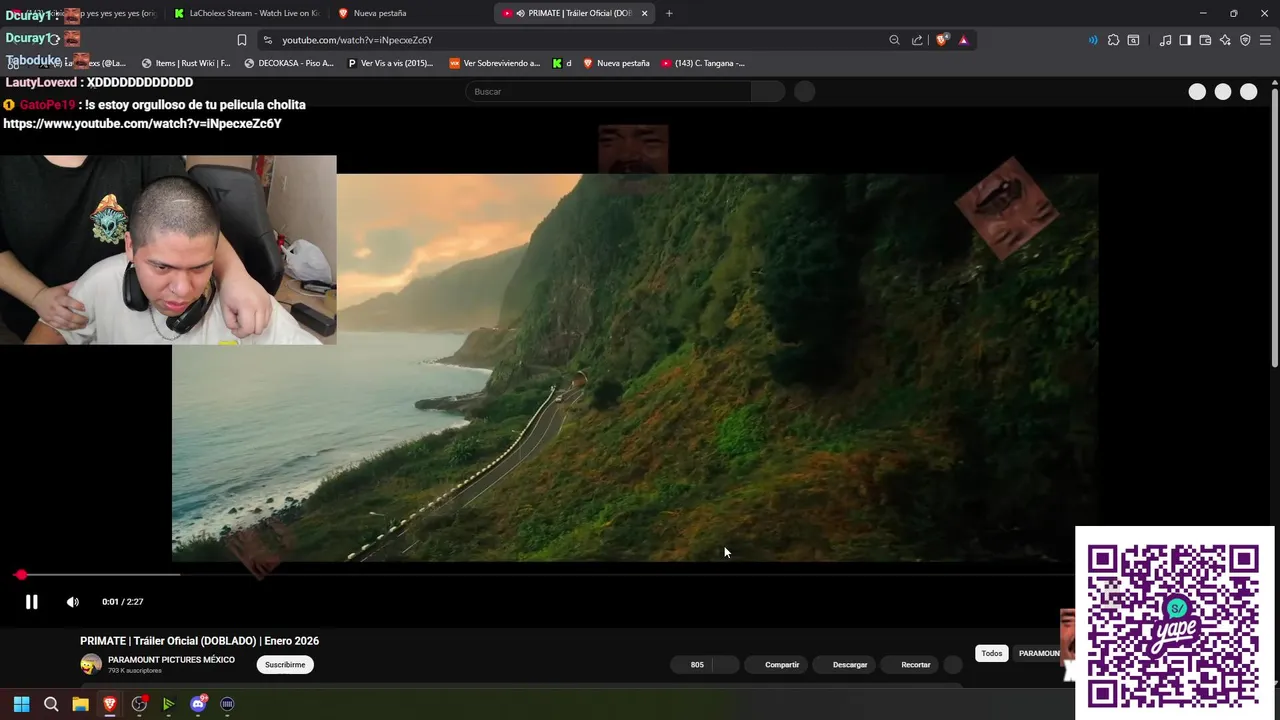Open the DECOKASA - Piso A... bookmark
The width and height of the screenshot is (1280, 720).
tap(289, 63)
